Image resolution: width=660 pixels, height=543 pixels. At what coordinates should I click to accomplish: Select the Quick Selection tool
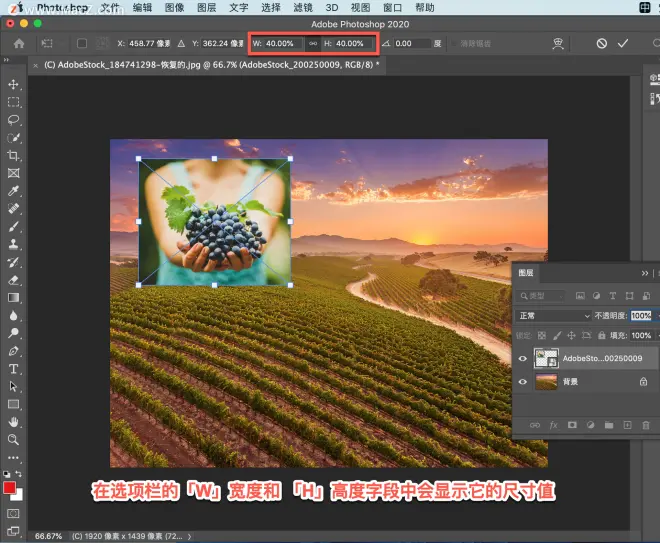click(x=13, y=138)
